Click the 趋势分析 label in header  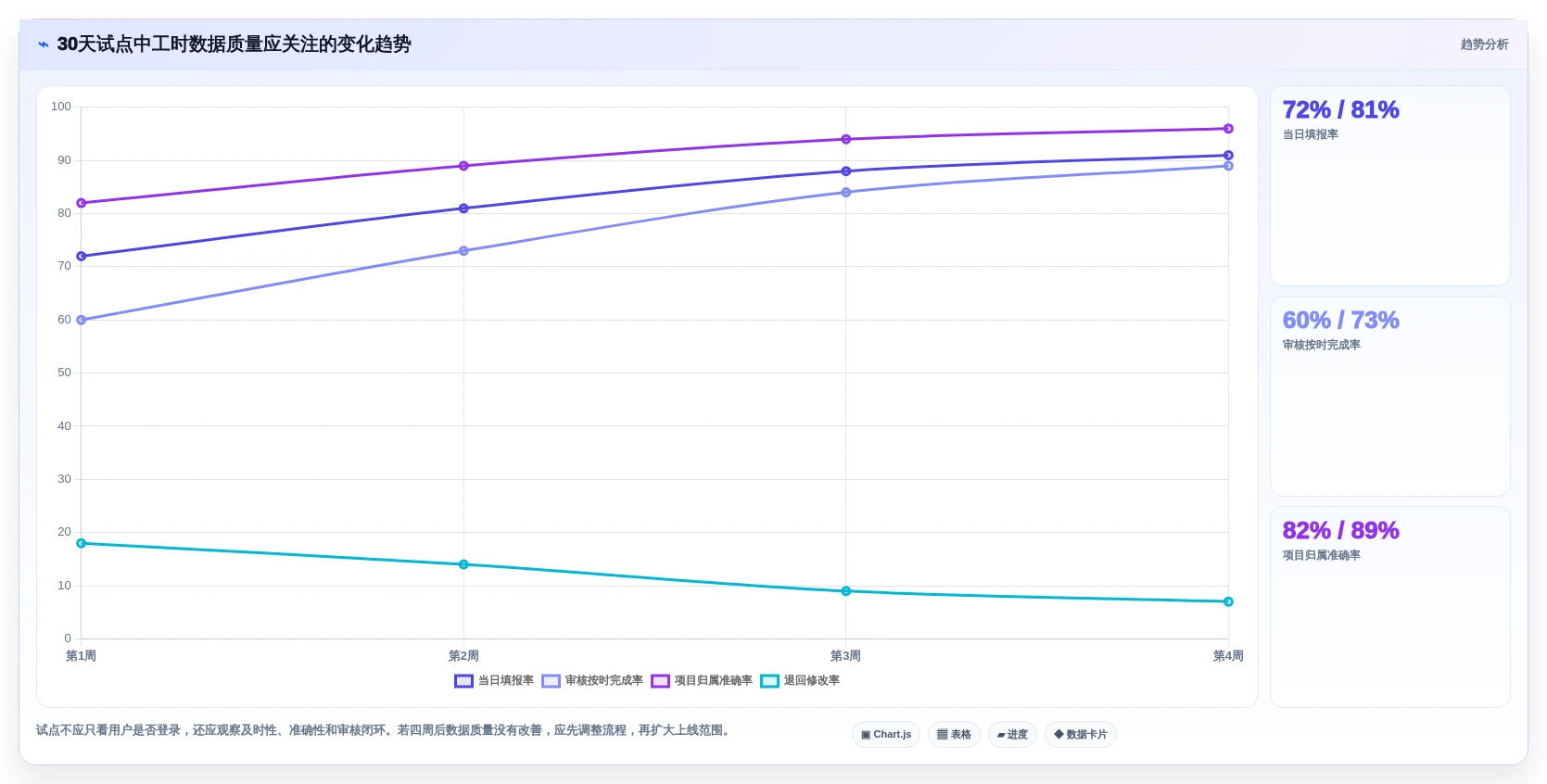click(x=1484, y=44)
